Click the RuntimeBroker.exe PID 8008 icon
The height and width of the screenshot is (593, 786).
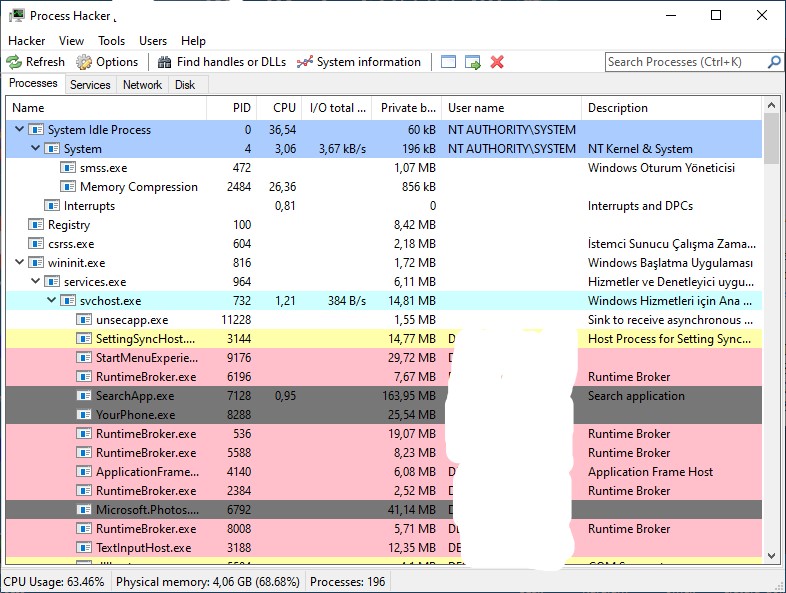pos(84,529)
